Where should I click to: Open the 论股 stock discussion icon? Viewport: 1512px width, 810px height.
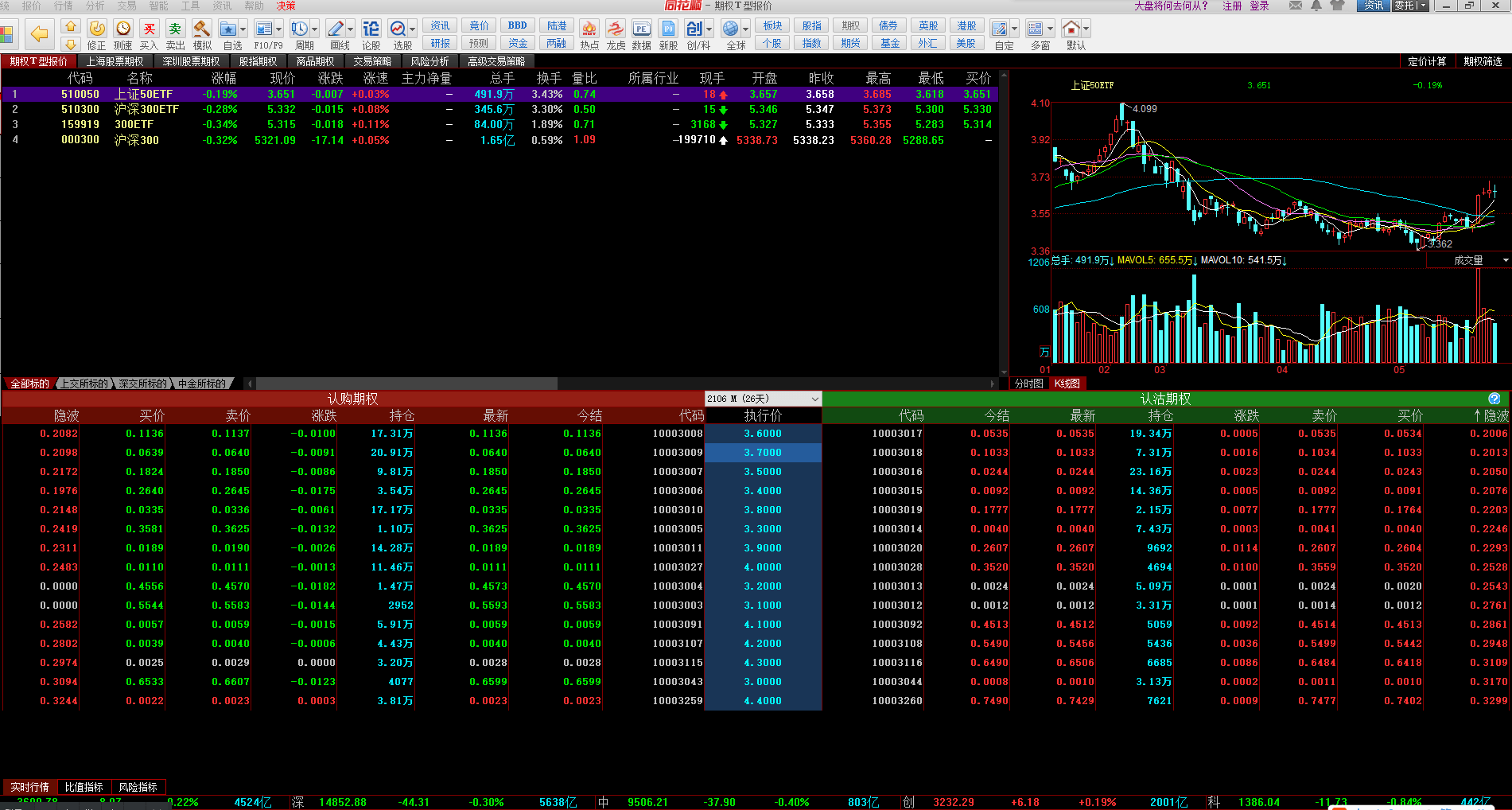[x=371, y=29]
